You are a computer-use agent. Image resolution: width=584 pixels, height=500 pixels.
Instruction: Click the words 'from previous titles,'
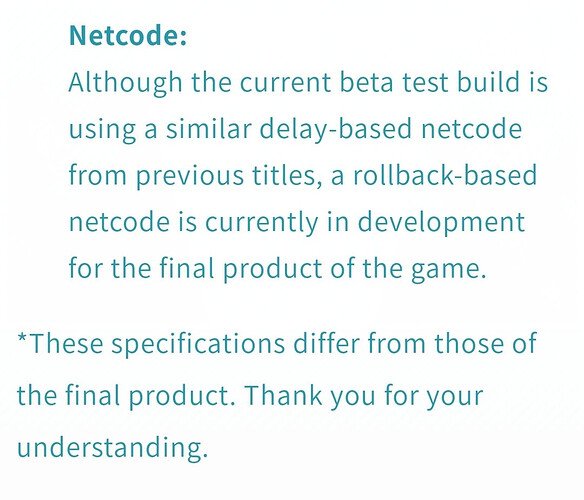[x=195, y=175]
